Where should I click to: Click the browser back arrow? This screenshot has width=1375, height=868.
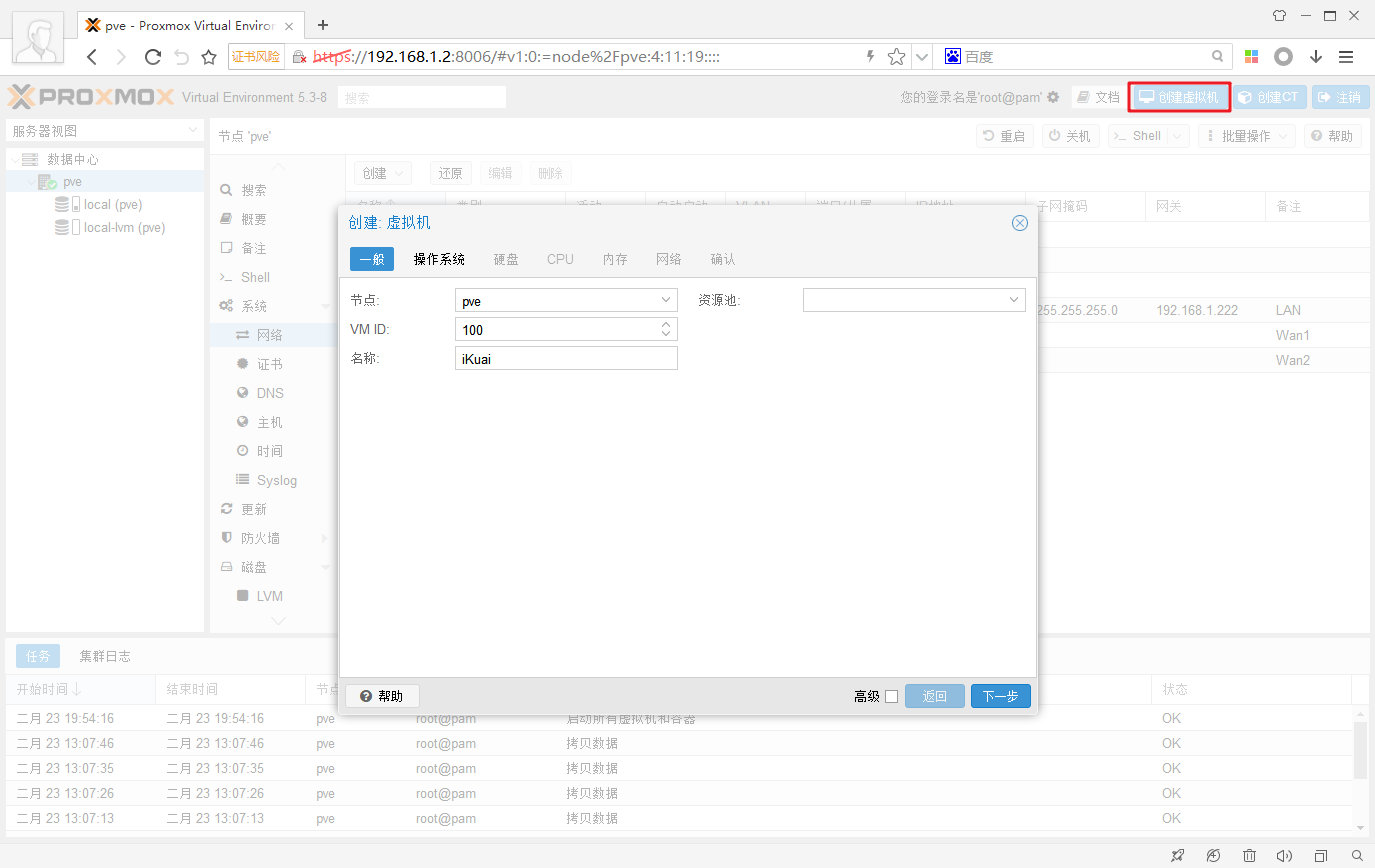(92, 57)
